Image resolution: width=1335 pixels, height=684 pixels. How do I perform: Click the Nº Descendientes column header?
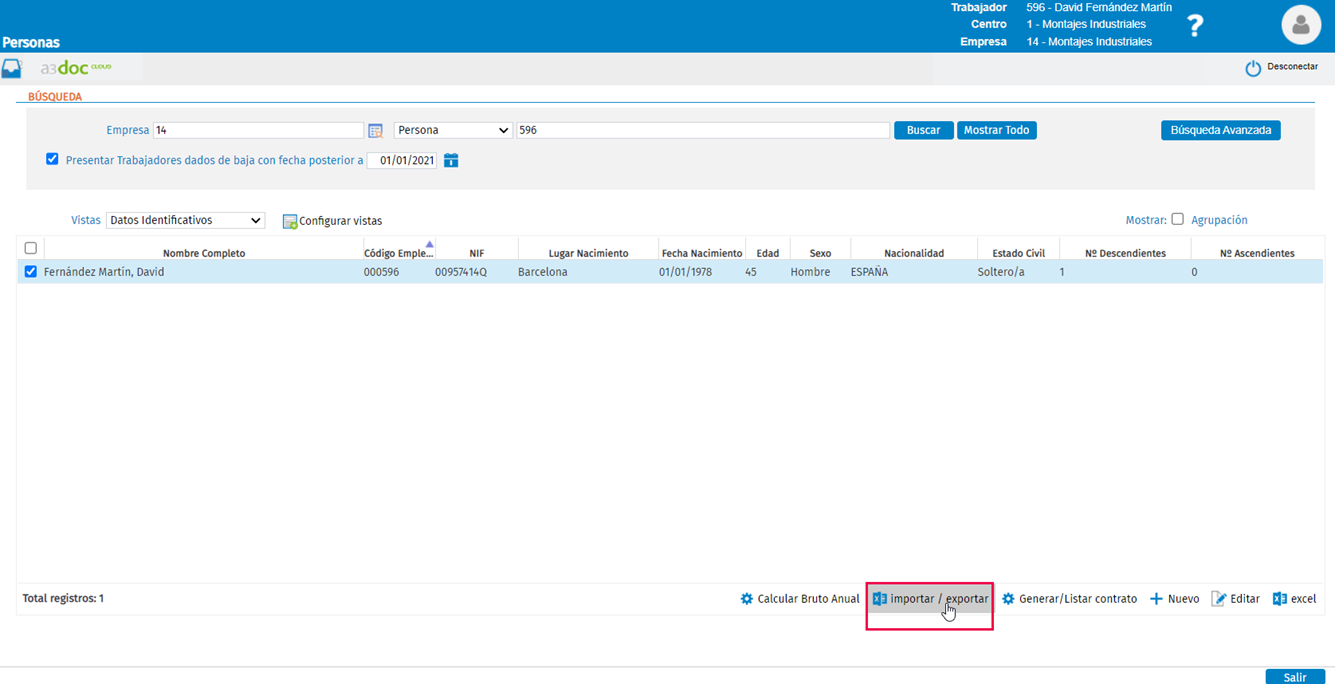point(1125,253)
